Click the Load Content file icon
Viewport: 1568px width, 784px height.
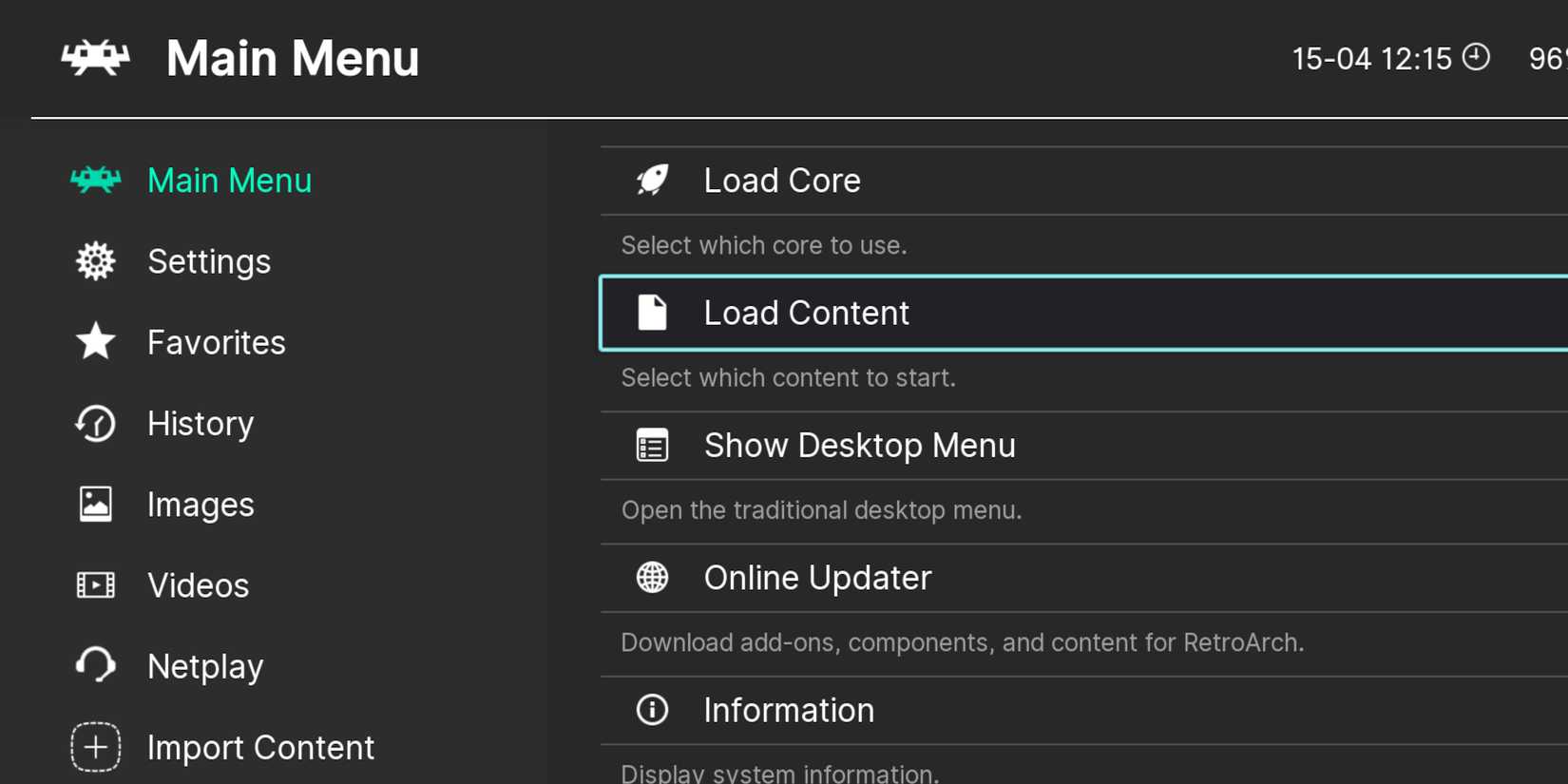(x=652, y=313)
